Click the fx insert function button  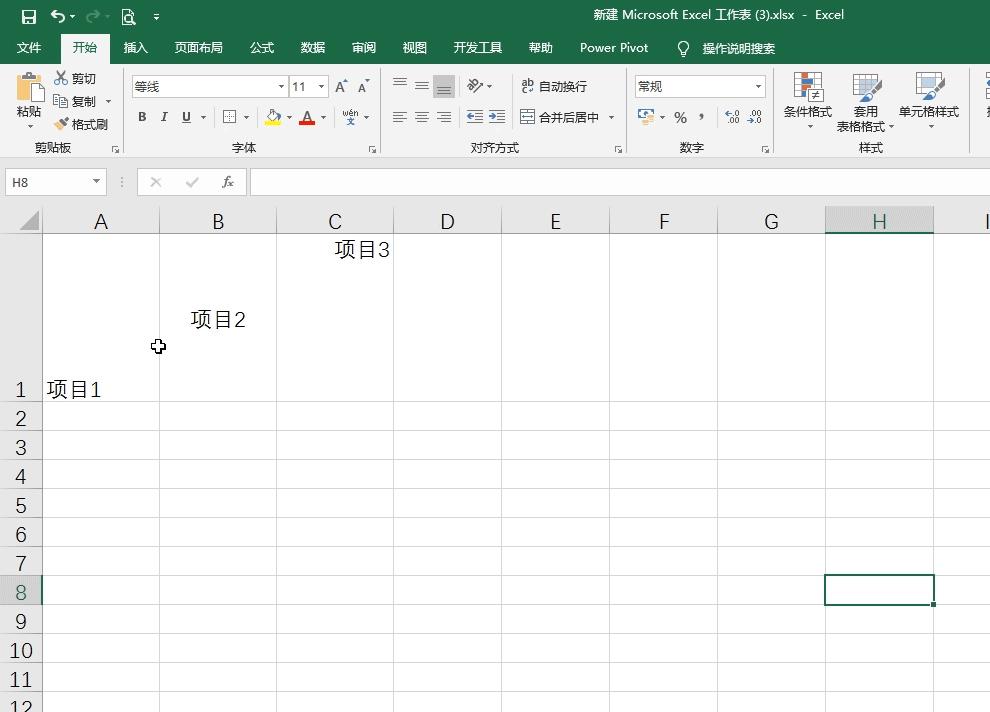coord(227,181)
